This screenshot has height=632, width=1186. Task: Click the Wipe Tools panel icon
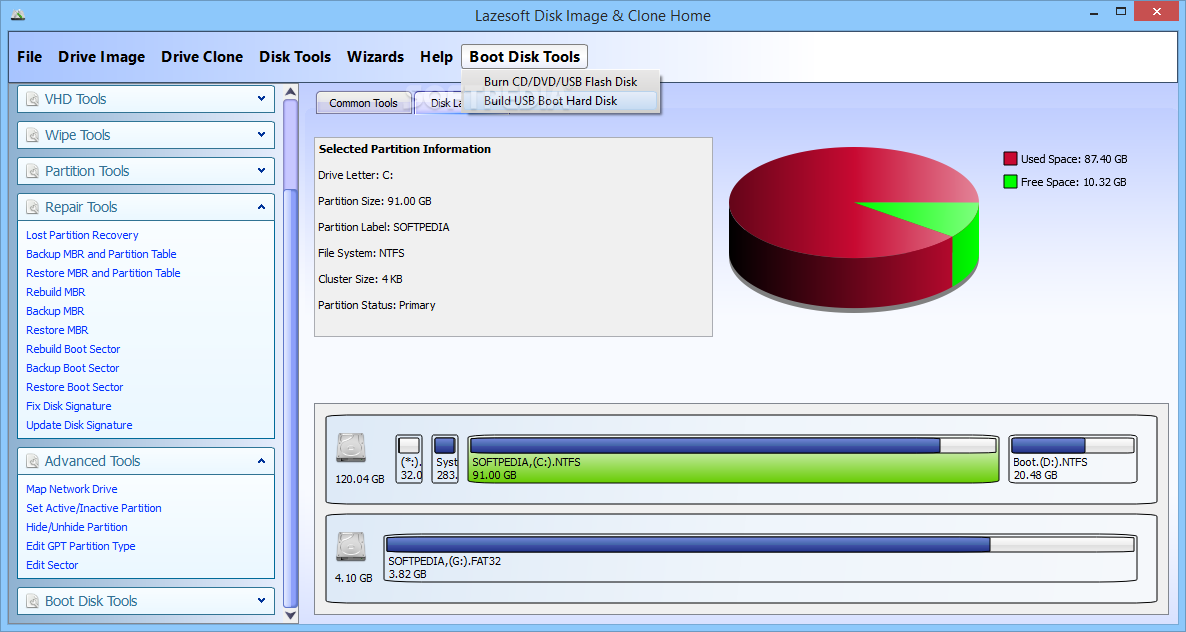click(x=33, y=135)
